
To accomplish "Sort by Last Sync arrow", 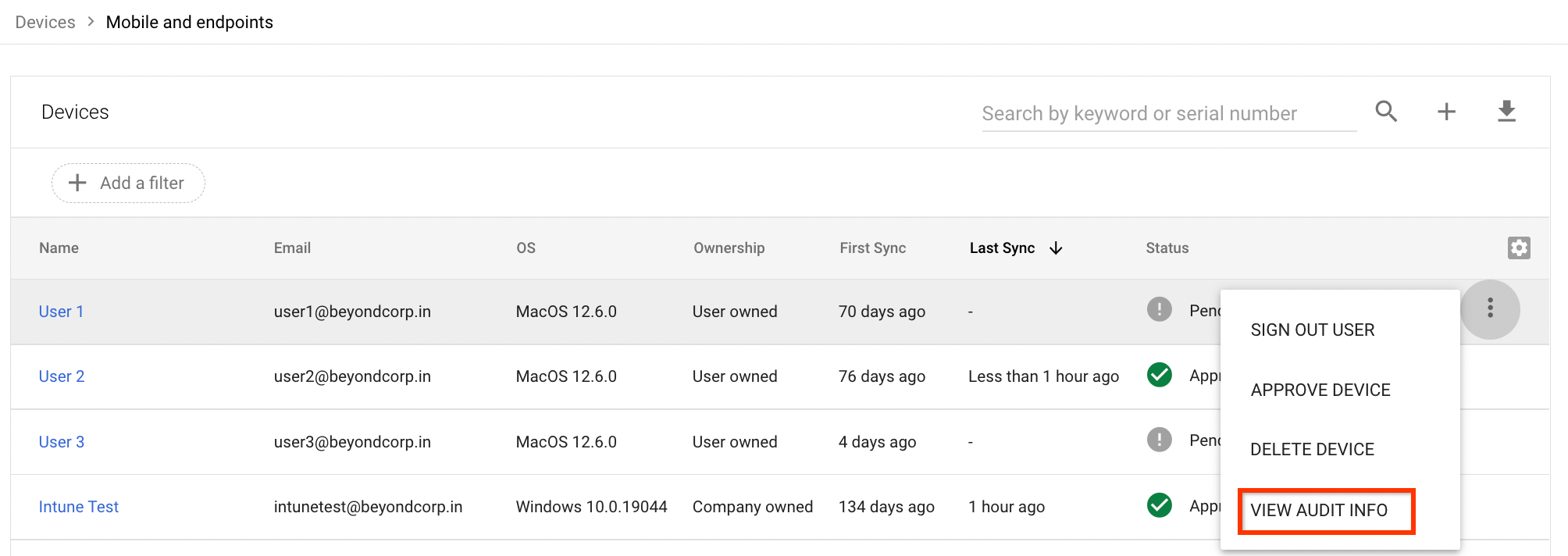I will click(x=1056, y=248).
